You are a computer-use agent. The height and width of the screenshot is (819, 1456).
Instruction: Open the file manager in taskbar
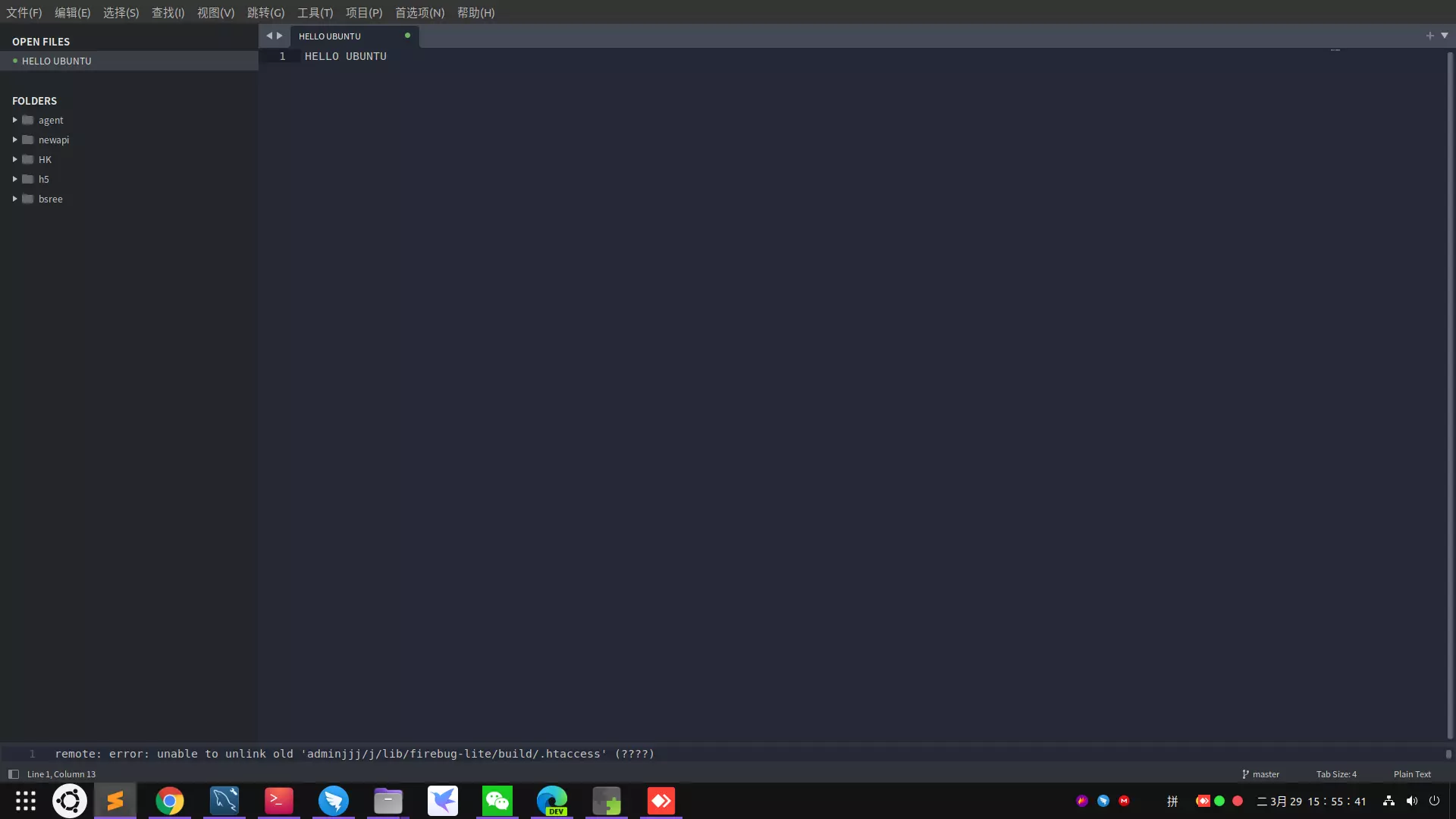pyautogui.click(x=388, y=801)
